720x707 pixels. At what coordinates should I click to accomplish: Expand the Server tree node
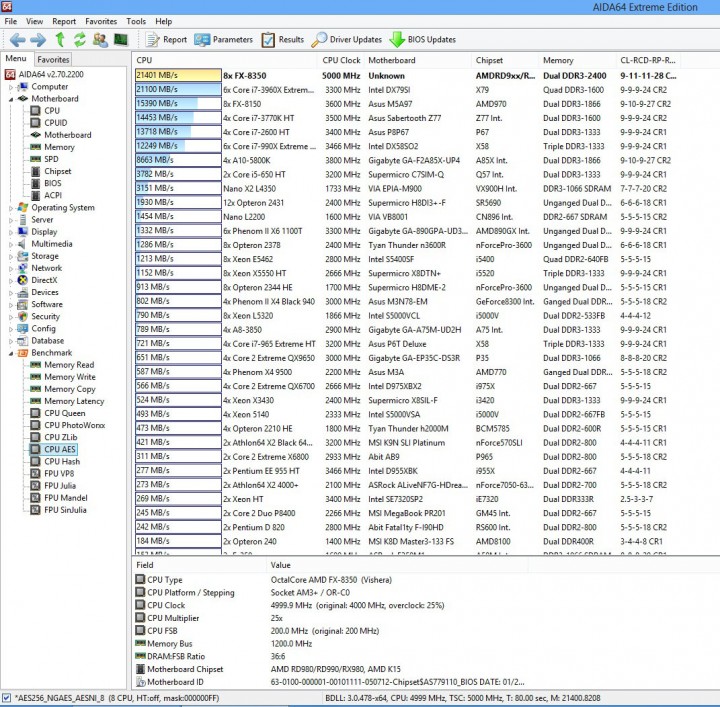(x=11, y=220)
